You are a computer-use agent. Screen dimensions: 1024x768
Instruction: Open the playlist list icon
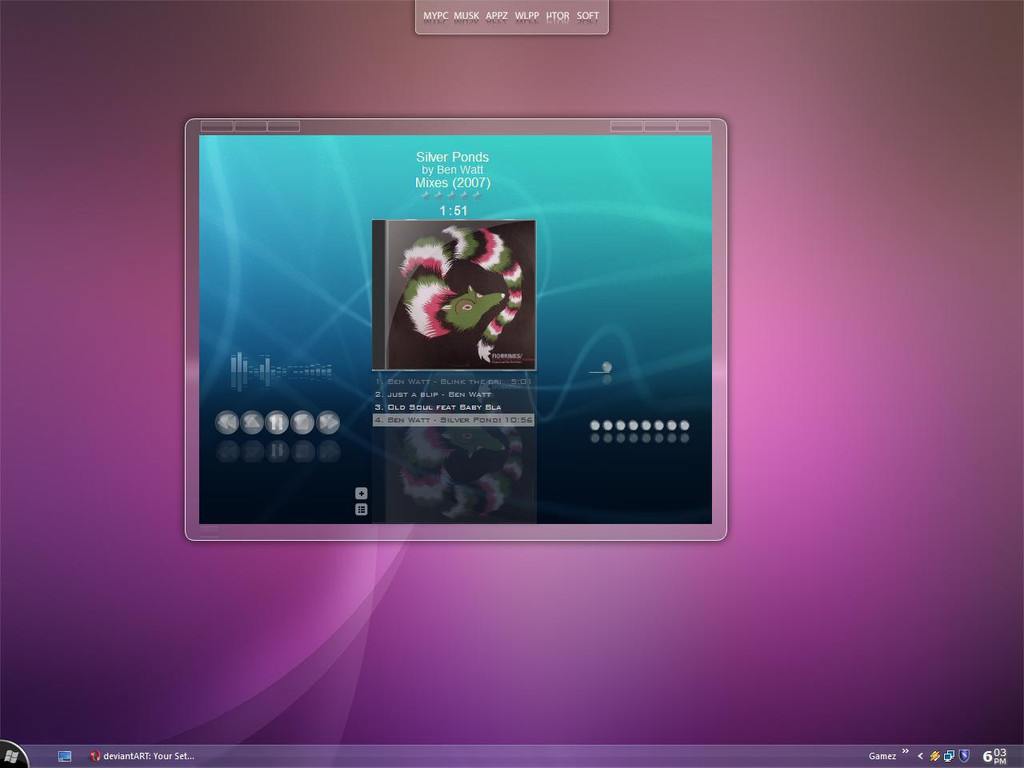pyautogui.click(x=361, y=509)
